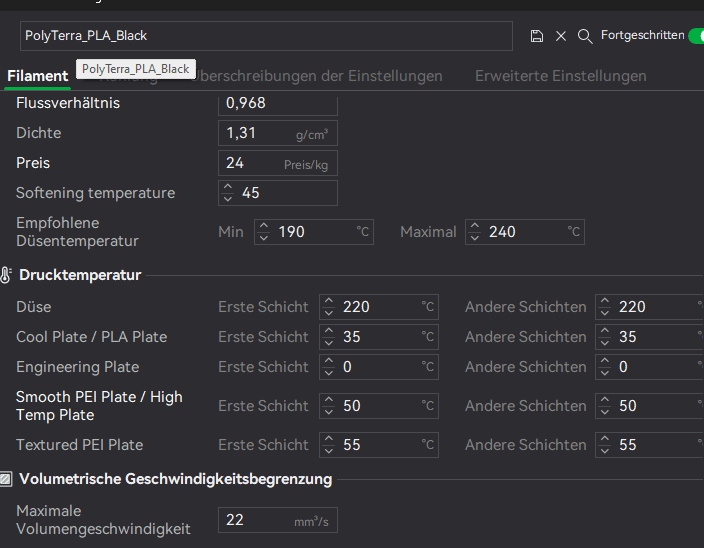Click the X icon beside the preset name
Screen dimensions: 704x548
coord(561,36)
